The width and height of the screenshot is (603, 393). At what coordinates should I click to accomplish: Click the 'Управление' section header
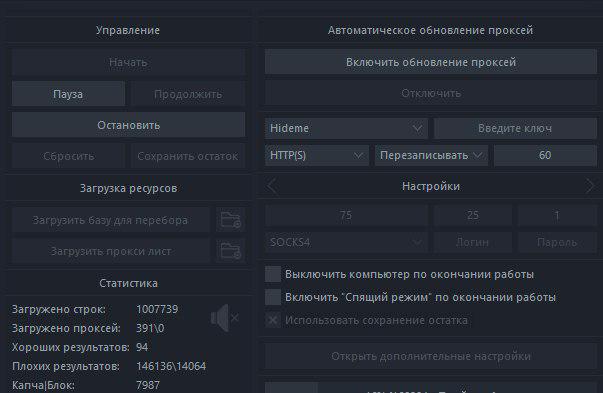coord(128,30)
